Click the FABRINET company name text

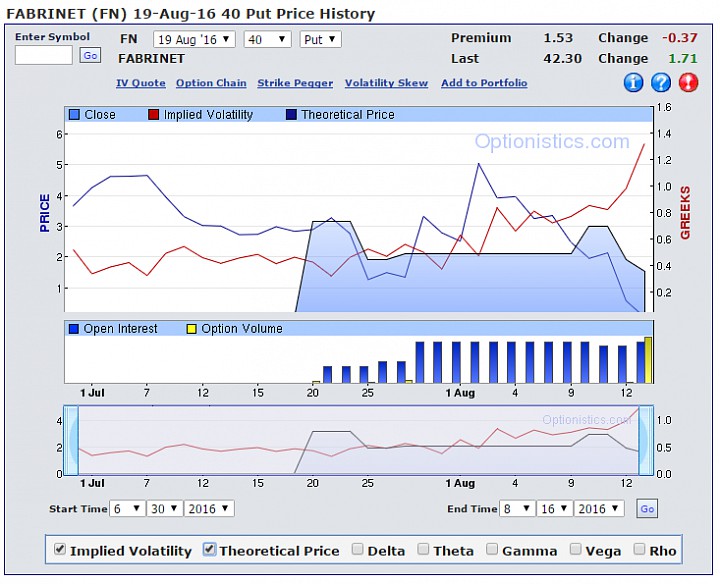click(151, 58)
